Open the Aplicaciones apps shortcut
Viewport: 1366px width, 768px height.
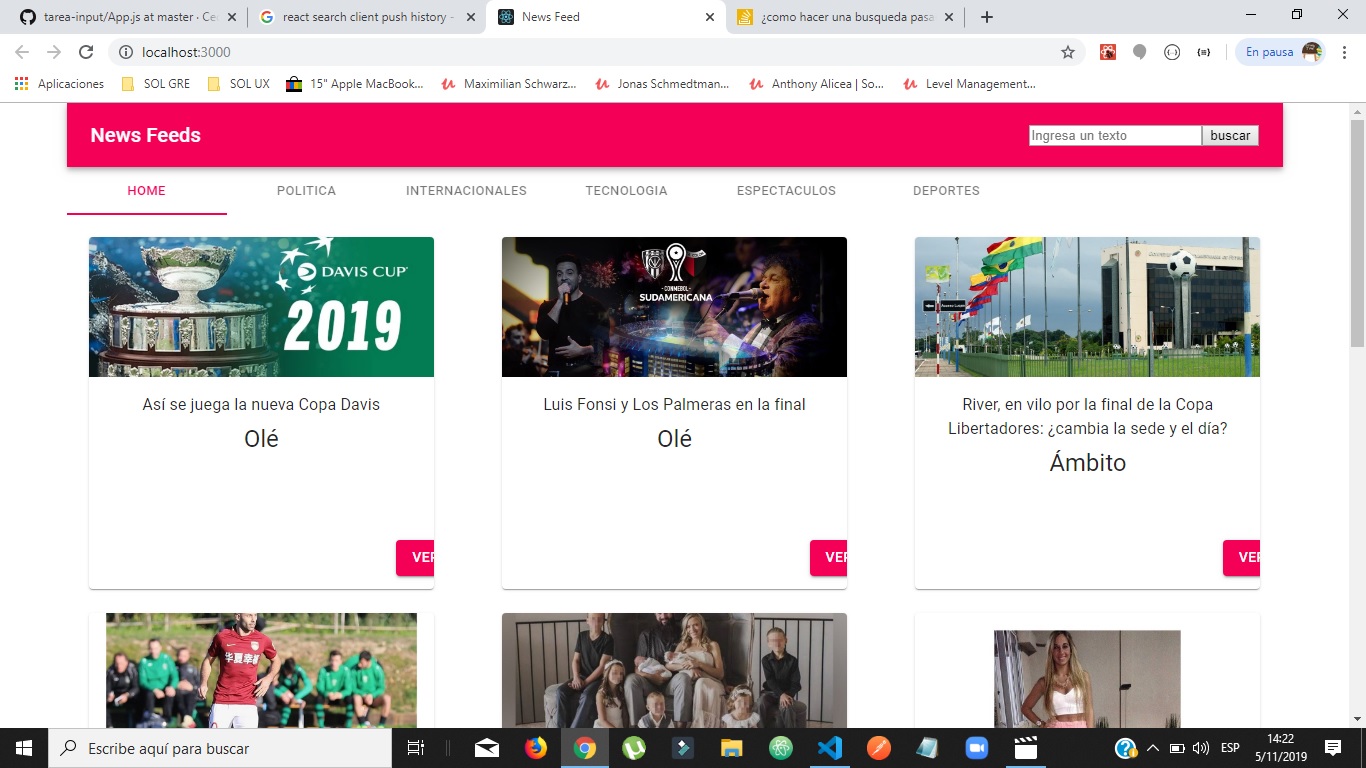[59, 84]
